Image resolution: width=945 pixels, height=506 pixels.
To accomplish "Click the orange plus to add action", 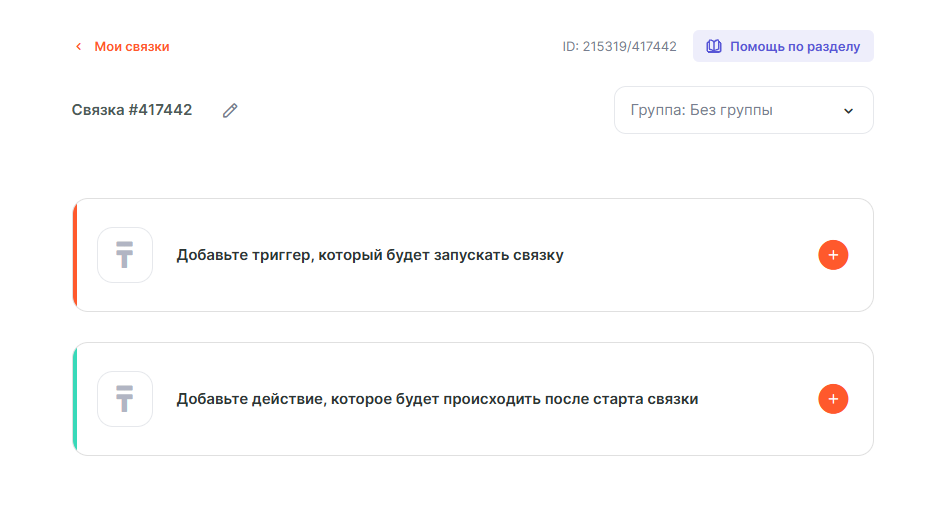I will [x=833, y=399].
